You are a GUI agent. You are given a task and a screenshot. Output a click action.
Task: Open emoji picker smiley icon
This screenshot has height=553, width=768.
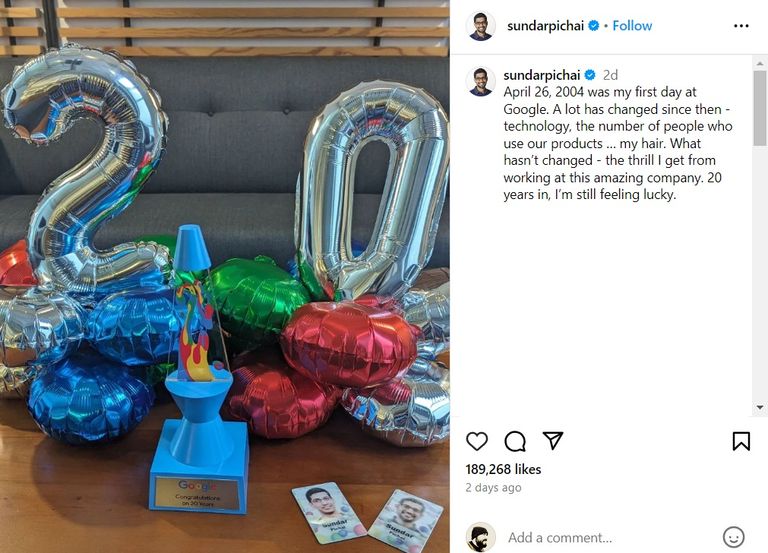click(733, 537)
